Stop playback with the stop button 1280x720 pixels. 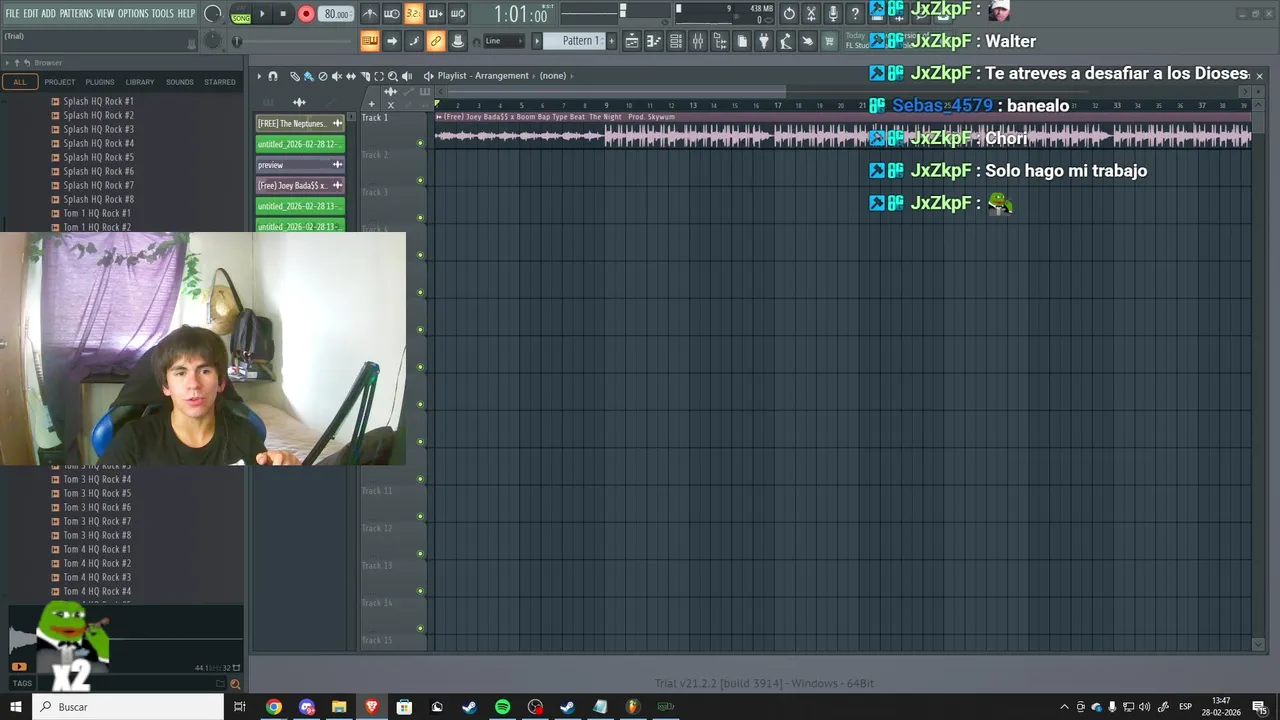tap(283, 14)
